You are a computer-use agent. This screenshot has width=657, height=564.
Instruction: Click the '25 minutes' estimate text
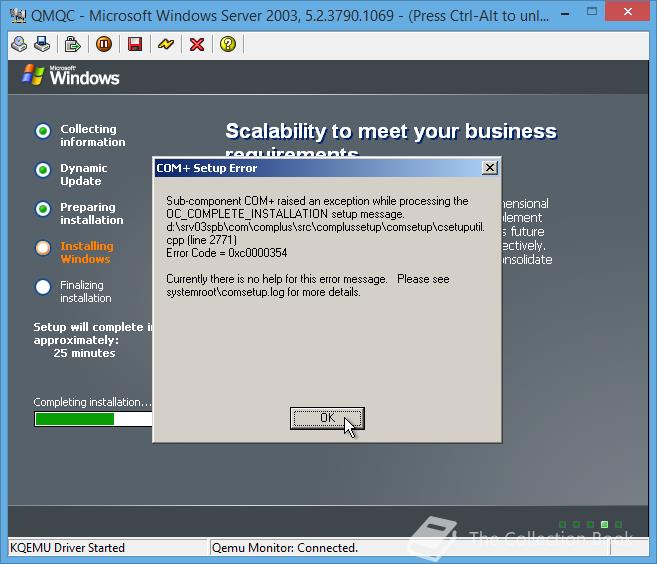click(x=84, y=353)
